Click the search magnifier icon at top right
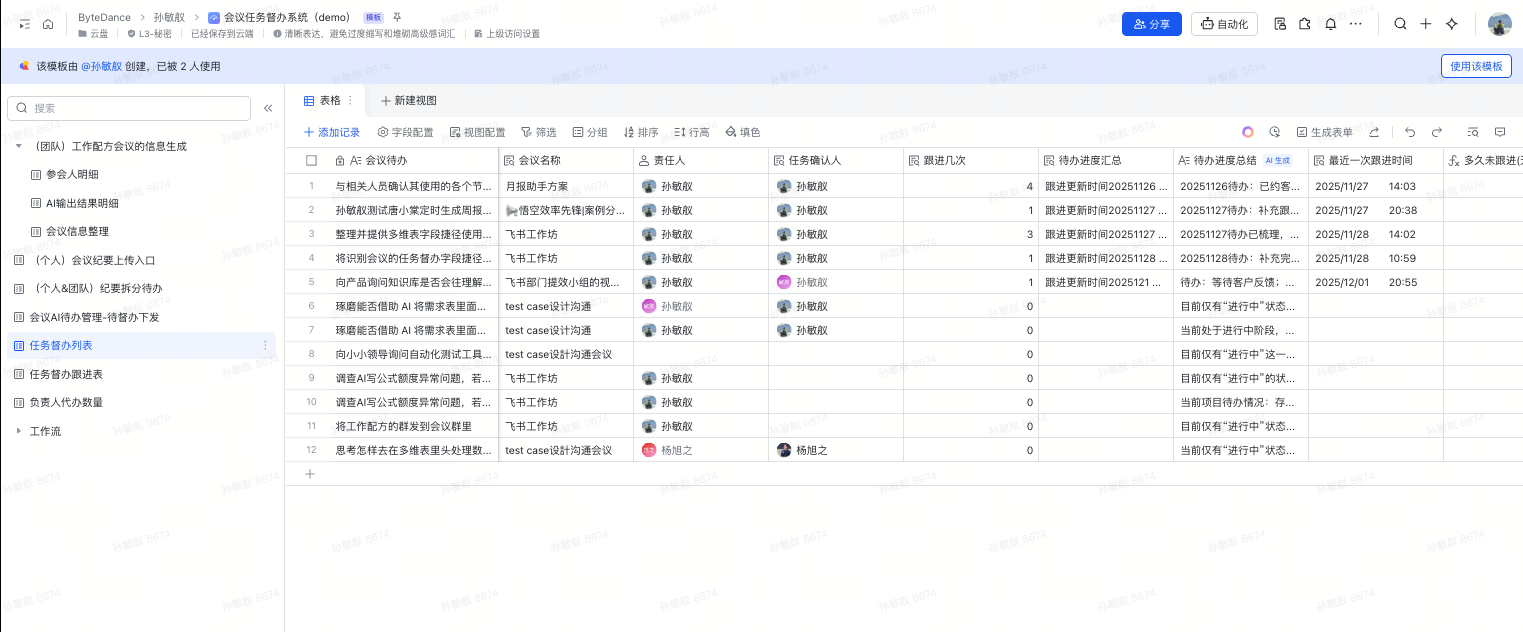Screen dimensions: 1523x632 coord(1400,24)
